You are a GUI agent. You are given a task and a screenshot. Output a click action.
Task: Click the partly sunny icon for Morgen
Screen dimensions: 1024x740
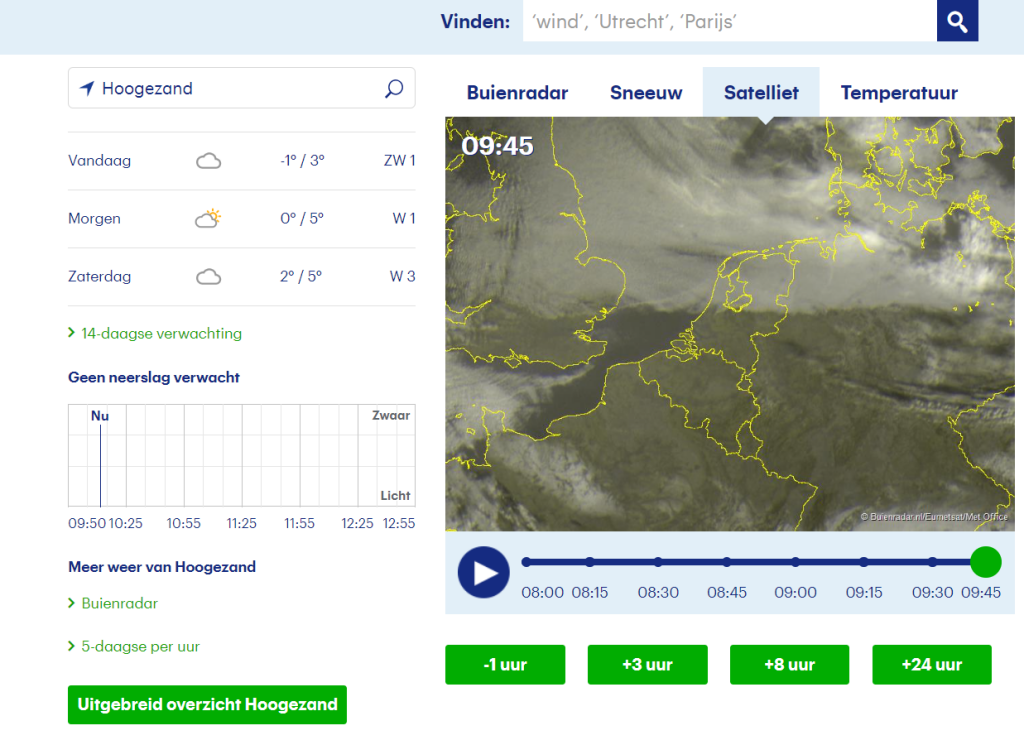208,218
